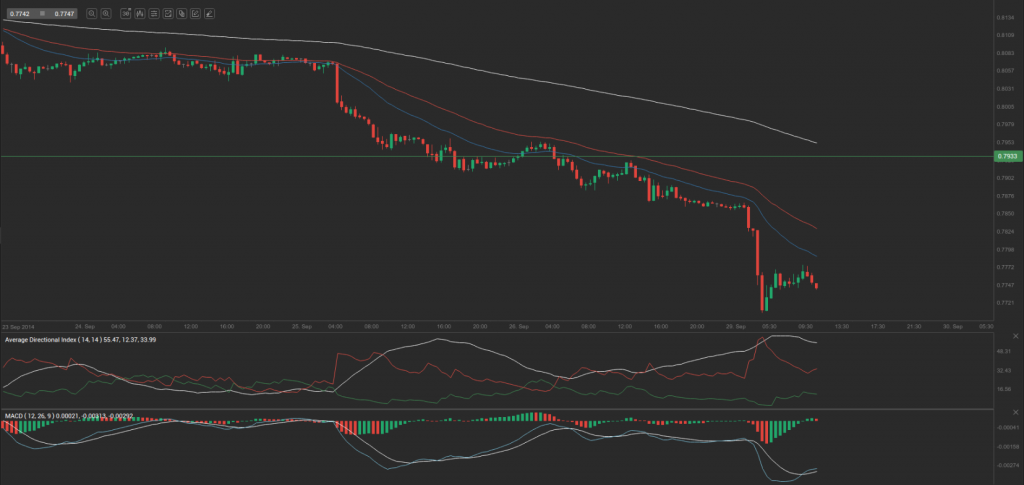The height and width of the screenshot is (485, 1024).
Task: Click the 23 Sep 2014 date label
Action: 16,326
